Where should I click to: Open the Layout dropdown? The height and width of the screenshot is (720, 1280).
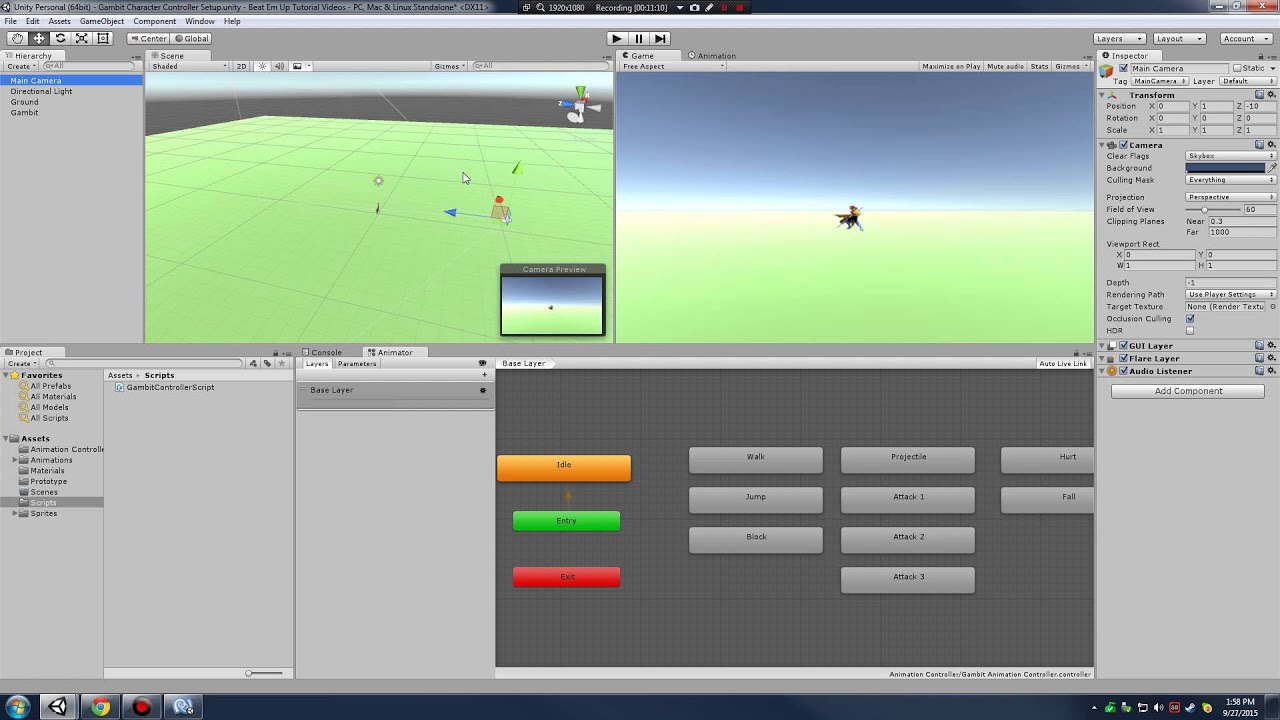pyautogui.click(x=1180, y=38)
